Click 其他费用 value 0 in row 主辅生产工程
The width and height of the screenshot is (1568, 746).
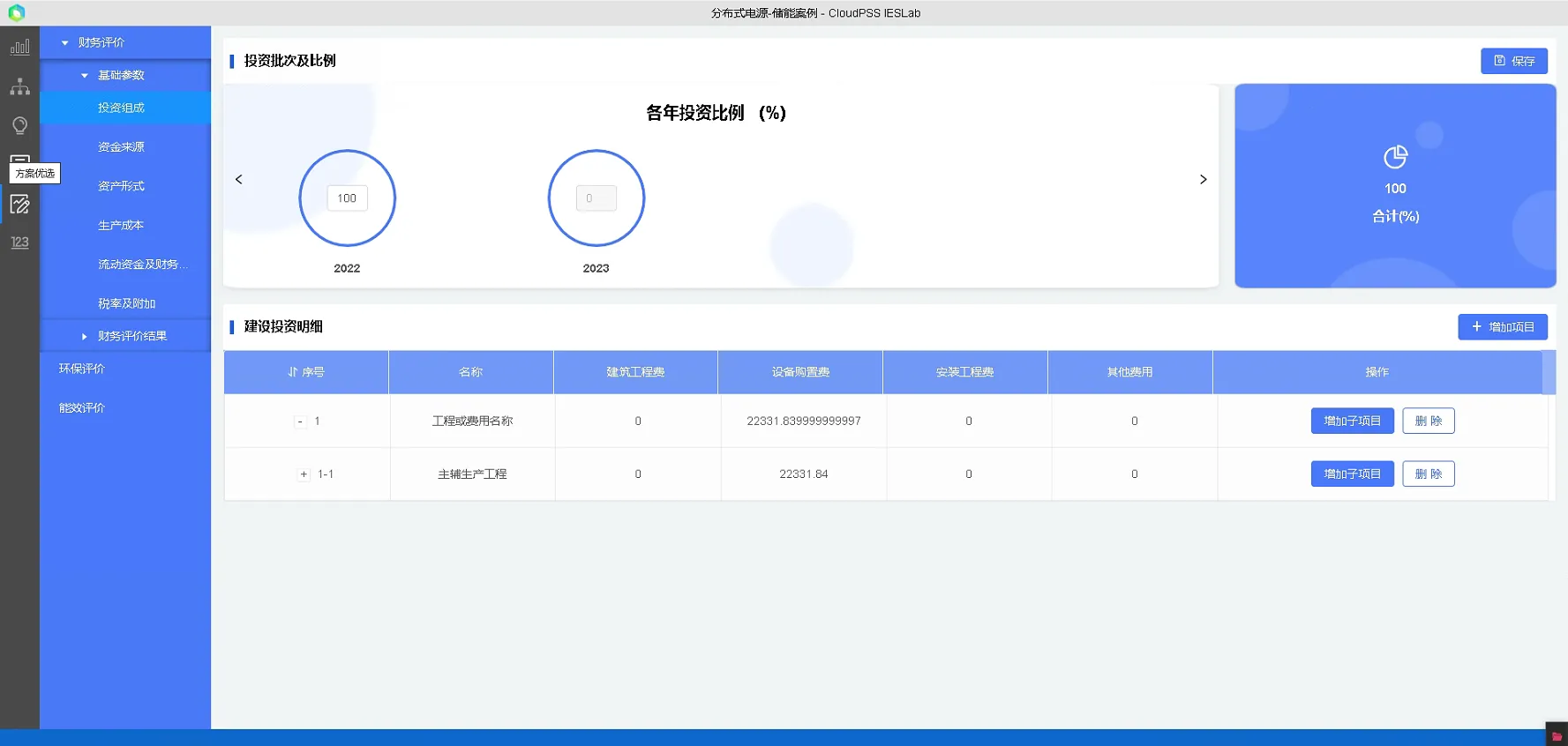1134,474
